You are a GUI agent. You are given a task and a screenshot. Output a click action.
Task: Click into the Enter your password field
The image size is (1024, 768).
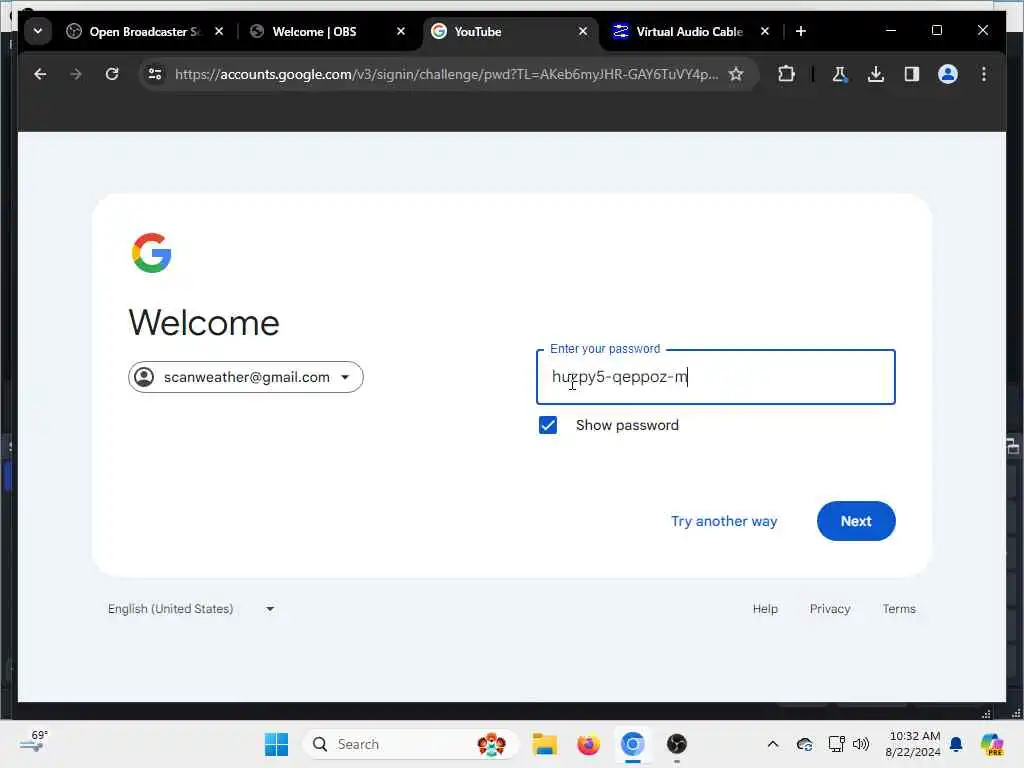point(715,377)
